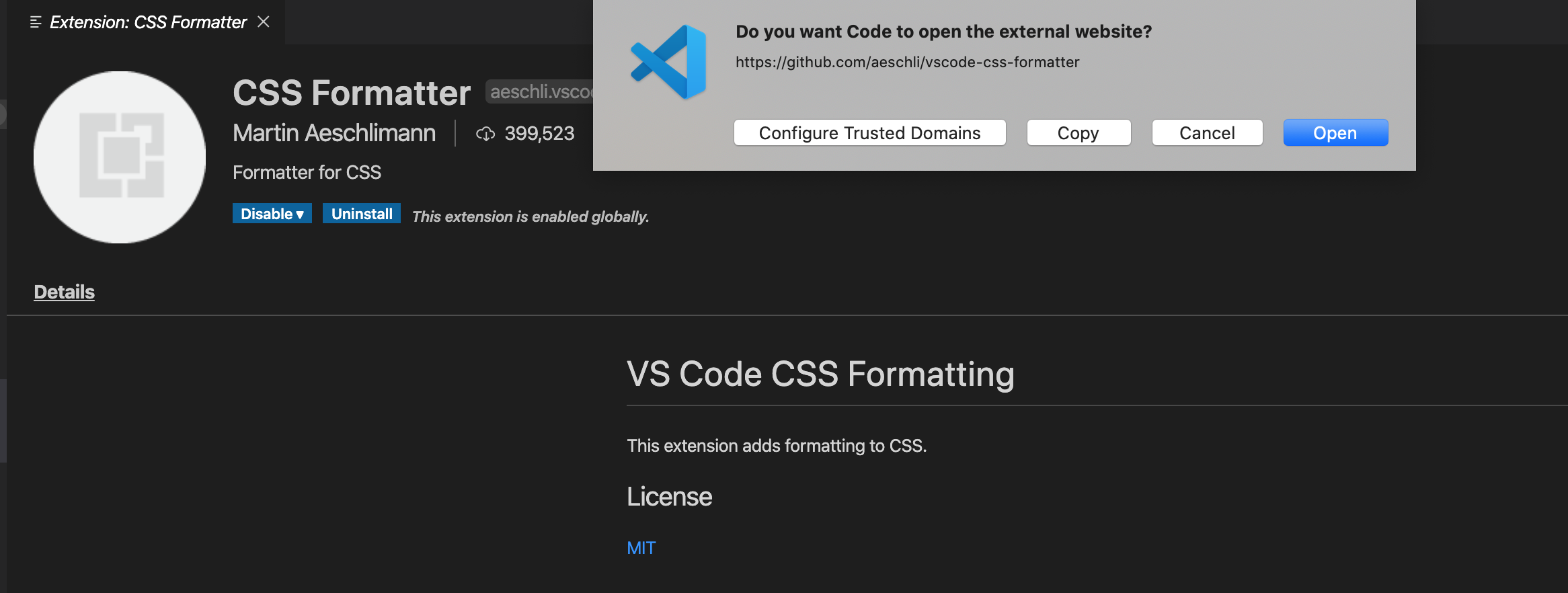
Task: Click the 399,523 install count
Action: click(539, 134)
